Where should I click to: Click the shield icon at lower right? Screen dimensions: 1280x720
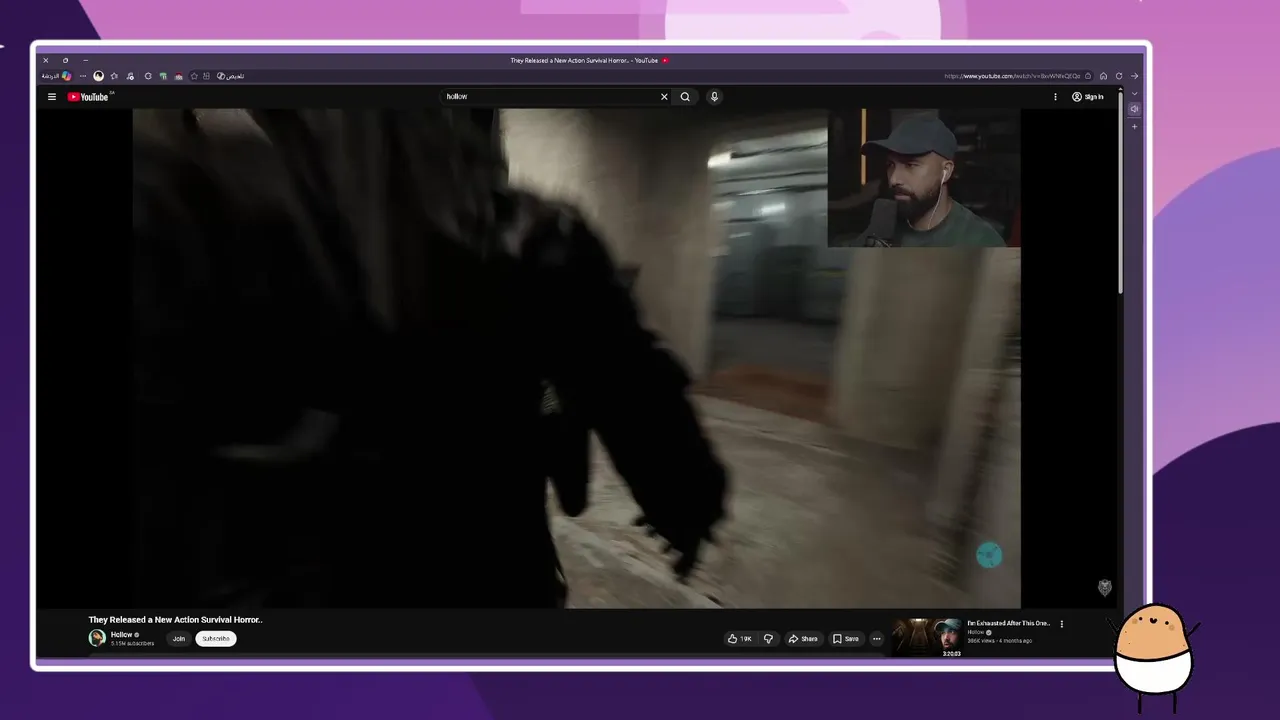(x=1105, y=587)
